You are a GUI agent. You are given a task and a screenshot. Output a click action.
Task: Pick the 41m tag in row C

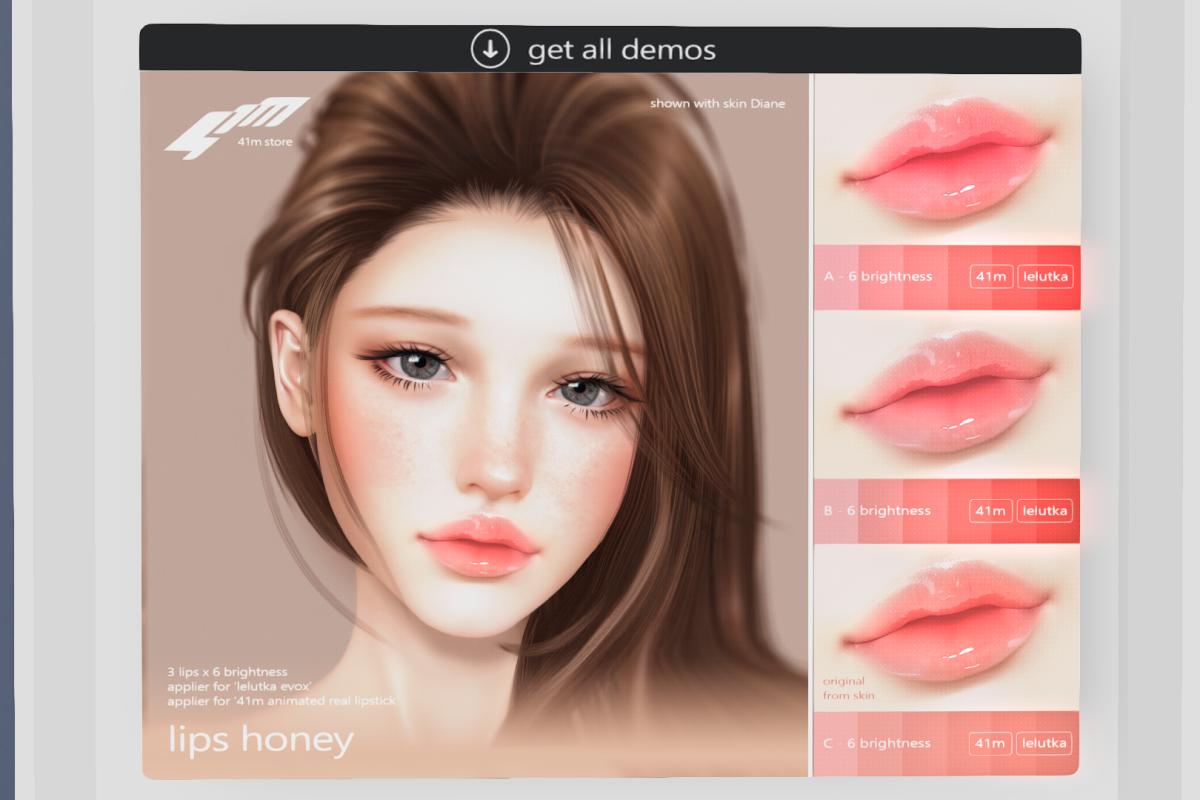991,743
